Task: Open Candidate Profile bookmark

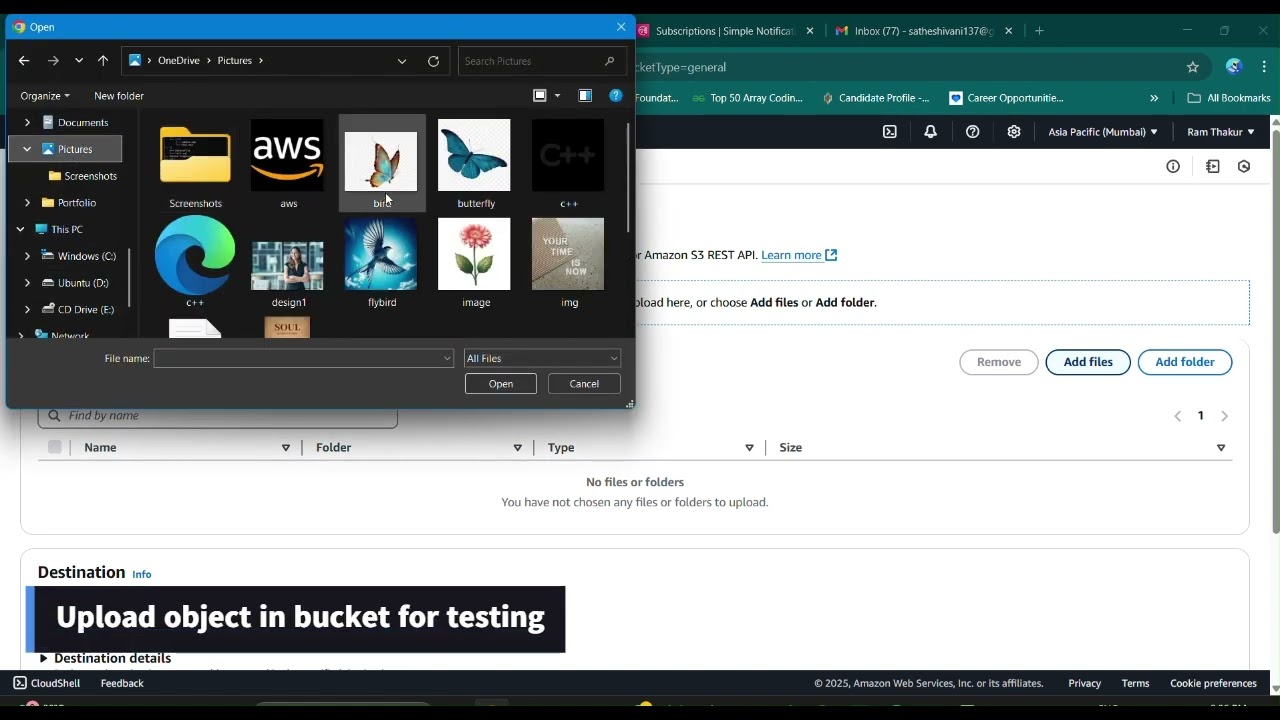Action: [876, 98]
